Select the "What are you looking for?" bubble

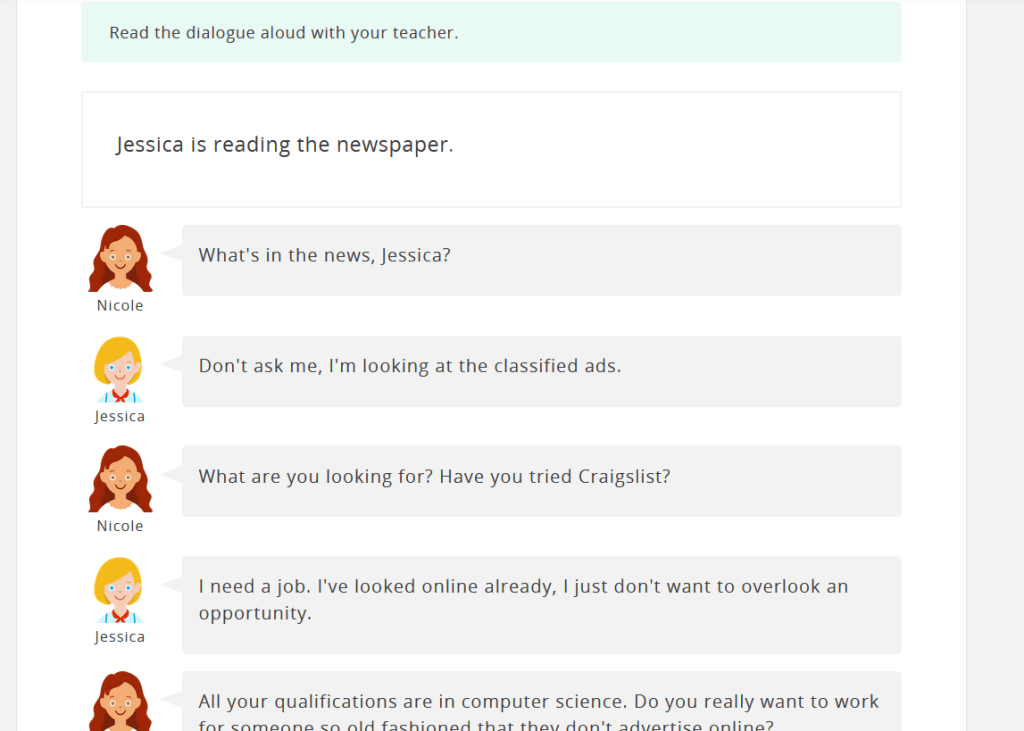540,481
